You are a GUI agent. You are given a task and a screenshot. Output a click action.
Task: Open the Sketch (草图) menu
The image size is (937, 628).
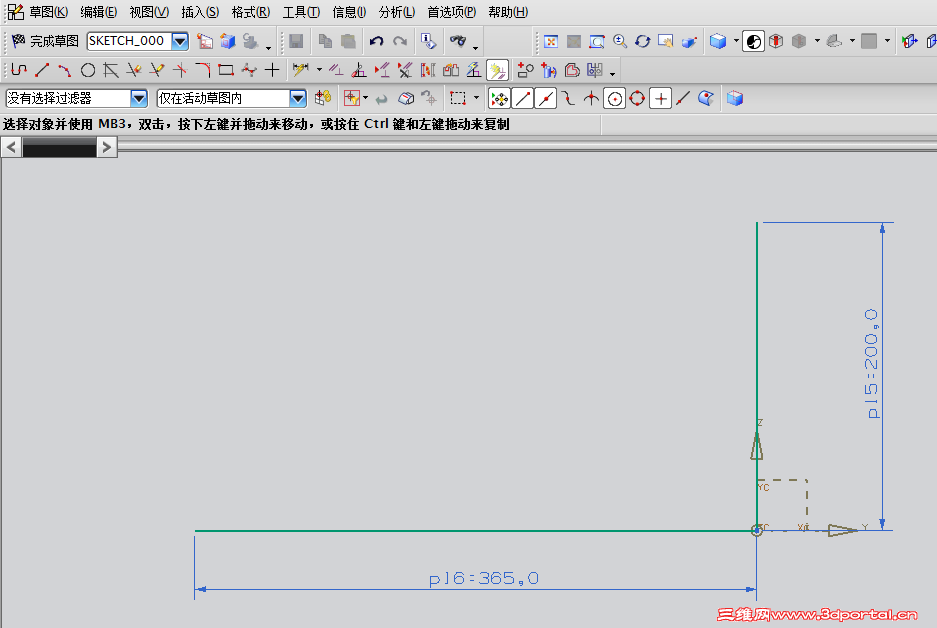(48, 12)
